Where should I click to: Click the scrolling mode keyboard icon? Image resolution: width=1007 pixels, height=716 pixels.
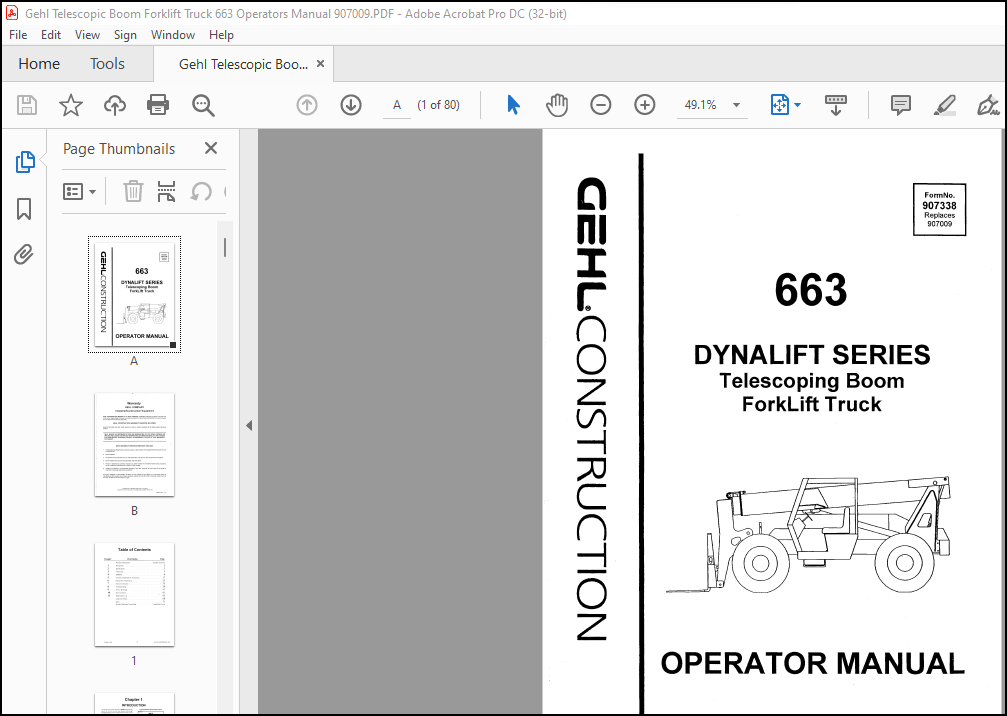tap(836, 105)
